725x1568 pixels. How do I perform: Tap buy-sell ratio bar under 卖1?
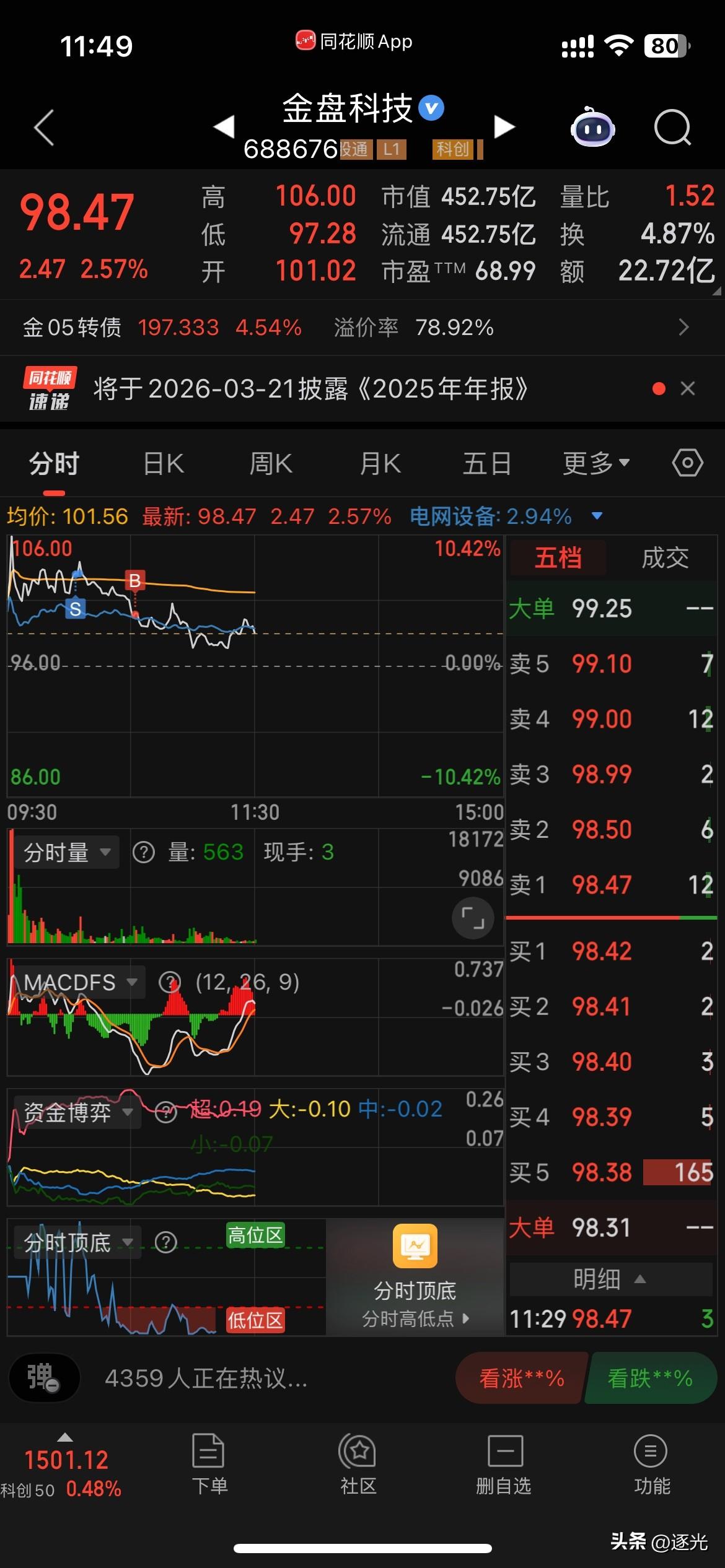click(612, 918)
